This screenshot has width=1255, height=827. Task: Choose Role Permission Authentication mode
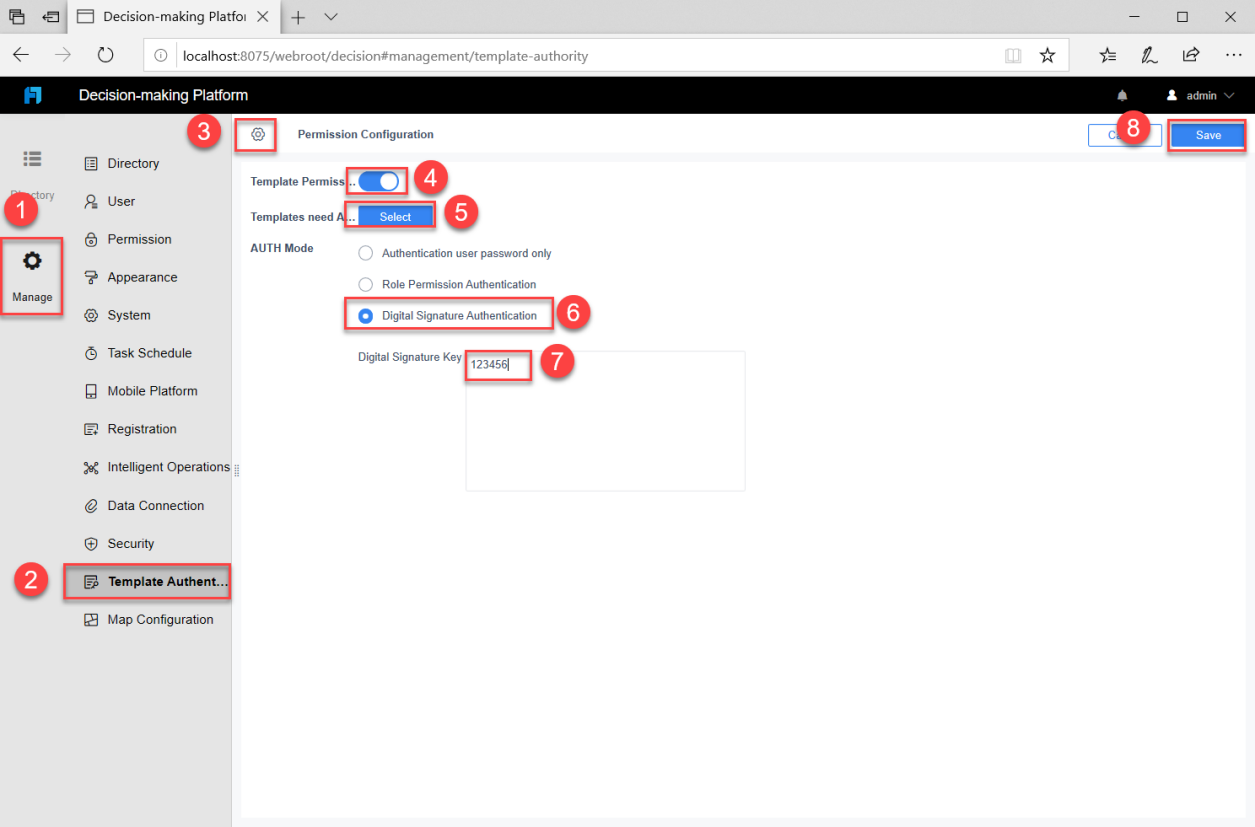click(365, 284)
